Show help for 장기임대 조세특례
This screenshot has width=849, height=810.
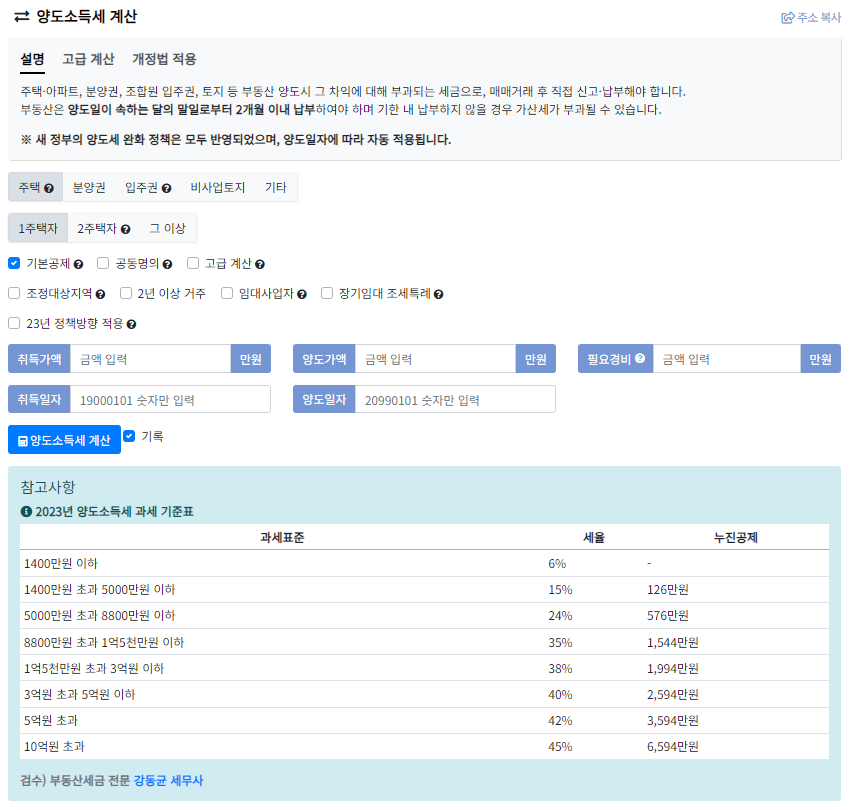click(x=439, y=295)
